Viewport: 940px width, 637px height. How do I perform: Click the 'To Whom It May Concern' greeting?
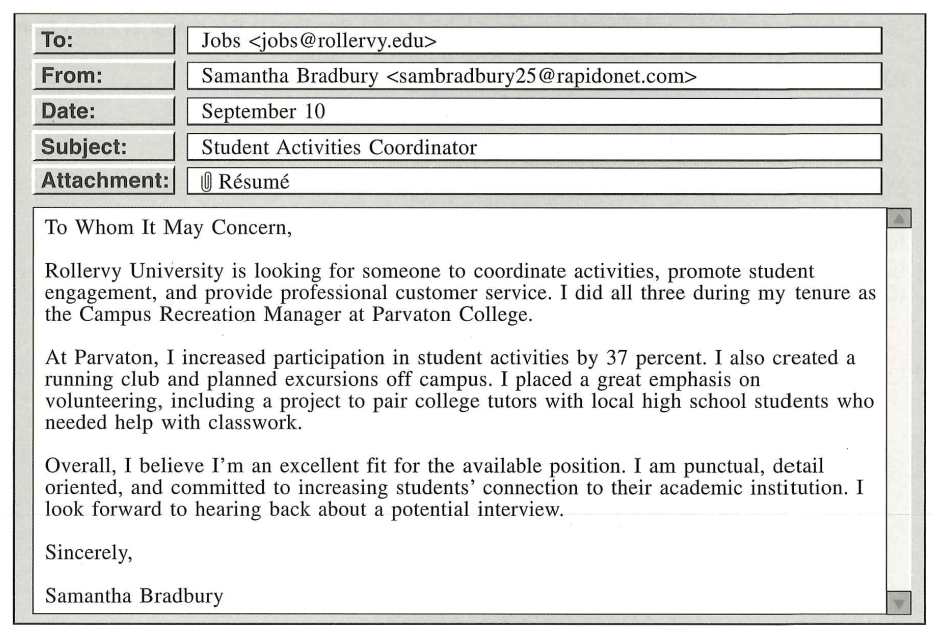tap(168, 228)
